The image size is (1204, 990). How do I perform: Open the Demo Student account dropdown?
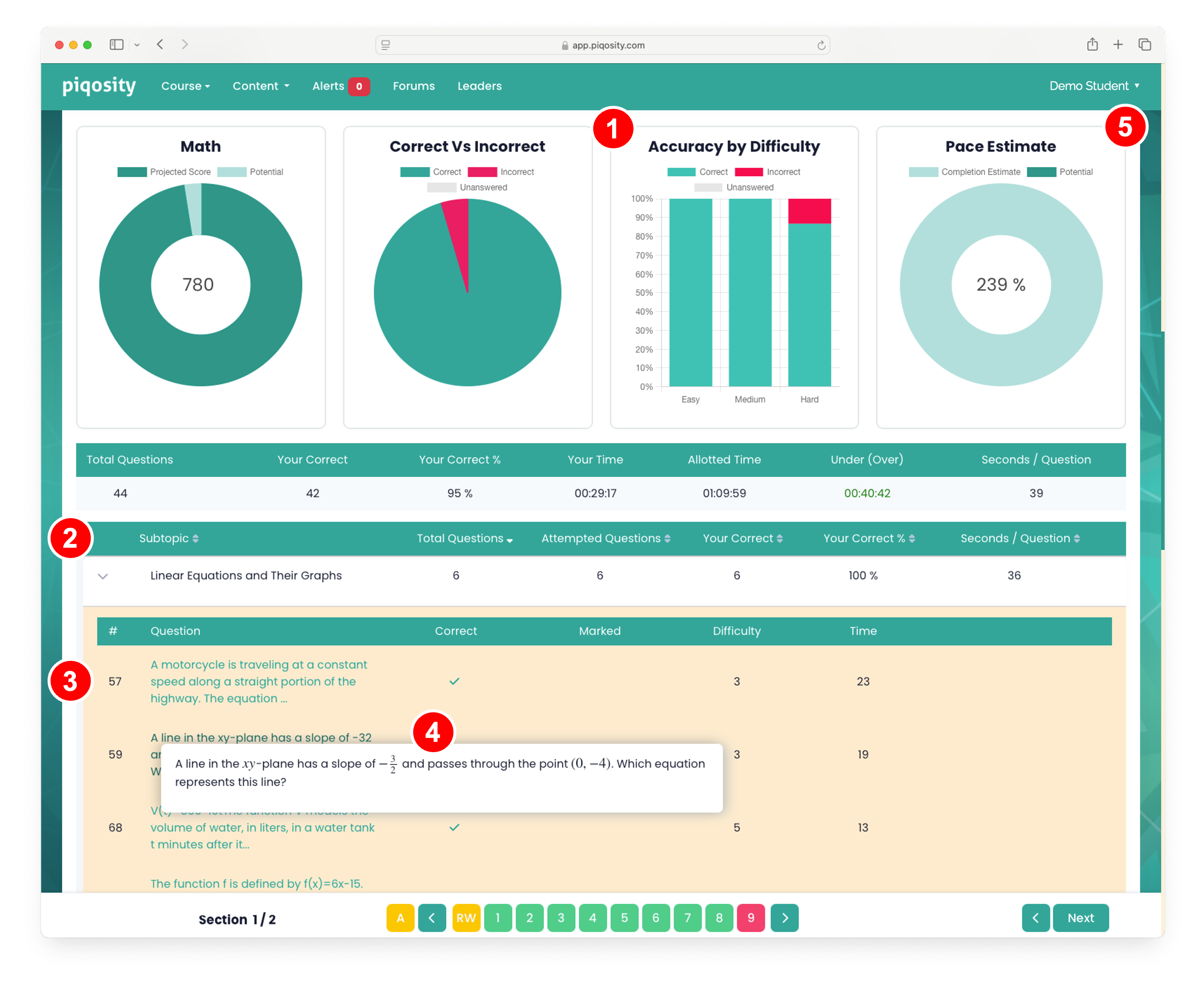pos(1094,86)
